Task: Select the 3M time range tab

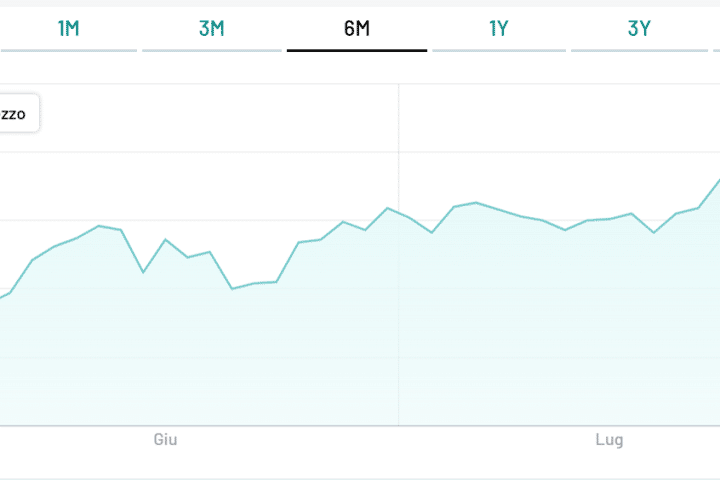Action: click(x=211, y=28)
